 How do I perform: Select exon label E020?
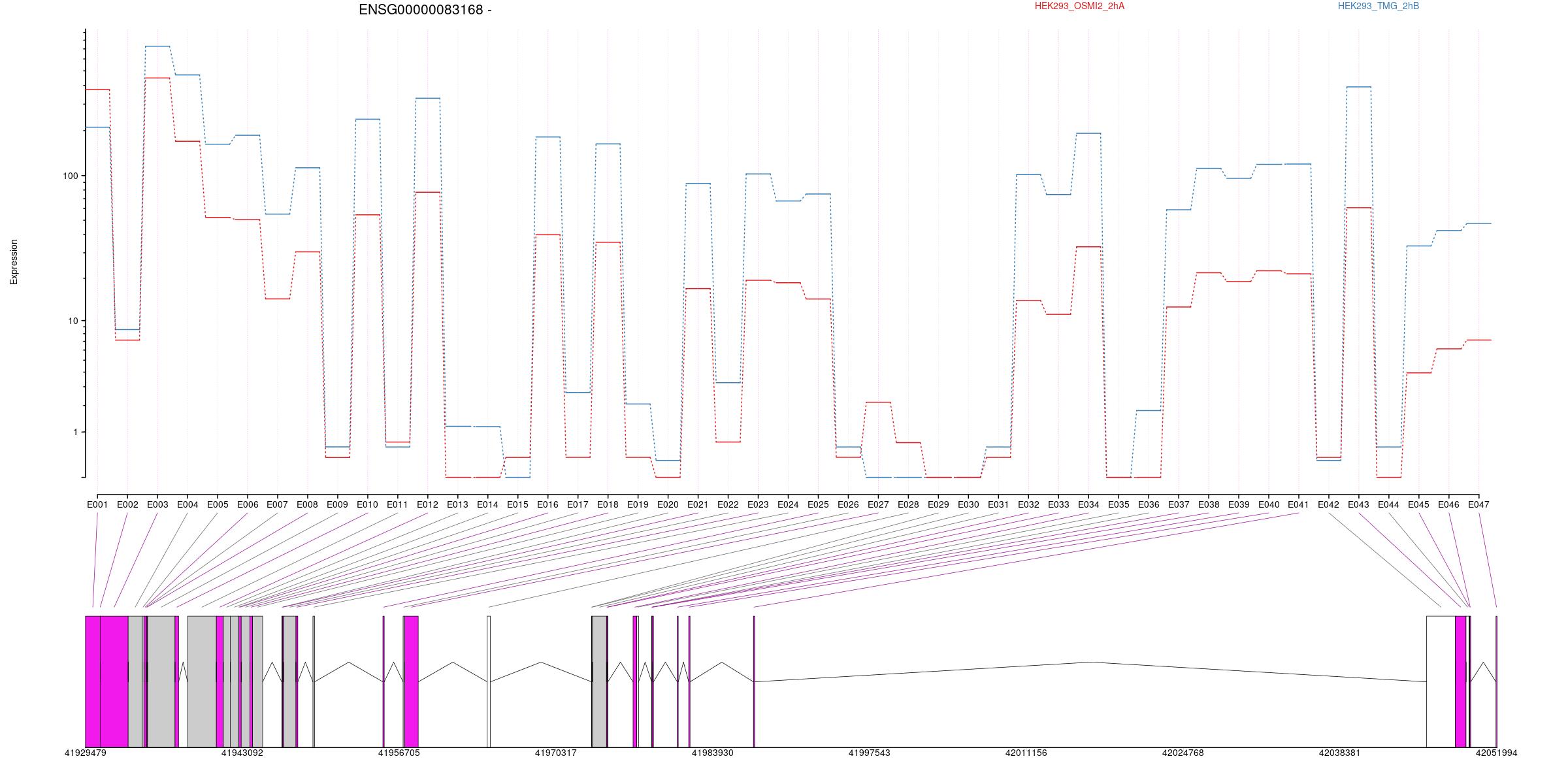pyautogui.click(x=668, y=504)
